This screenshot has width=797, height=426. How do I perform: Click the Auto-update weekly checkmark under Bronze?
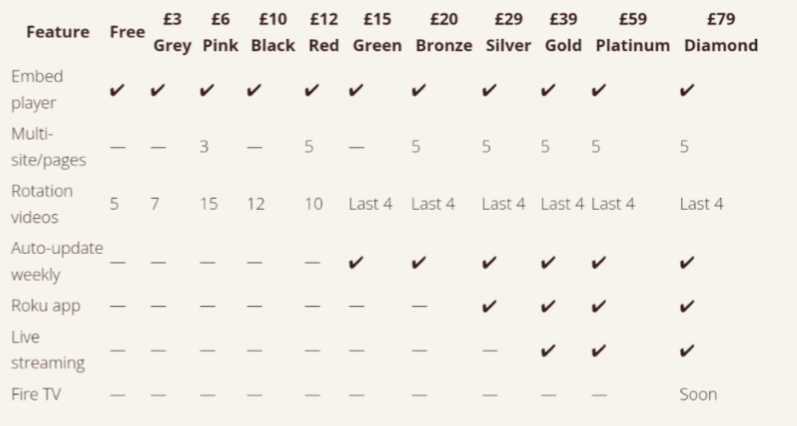pyautogui.click(x=419, y=263)
